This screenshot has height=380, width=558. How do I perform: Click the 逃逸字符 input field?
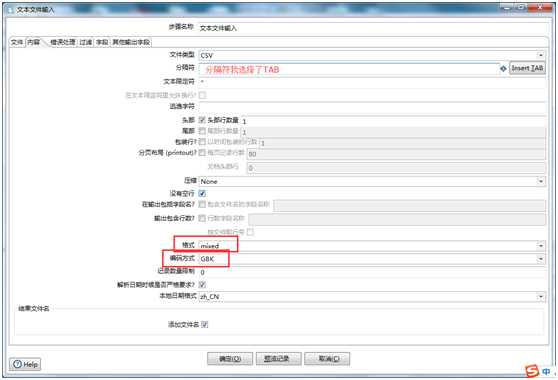coord(372,106)
